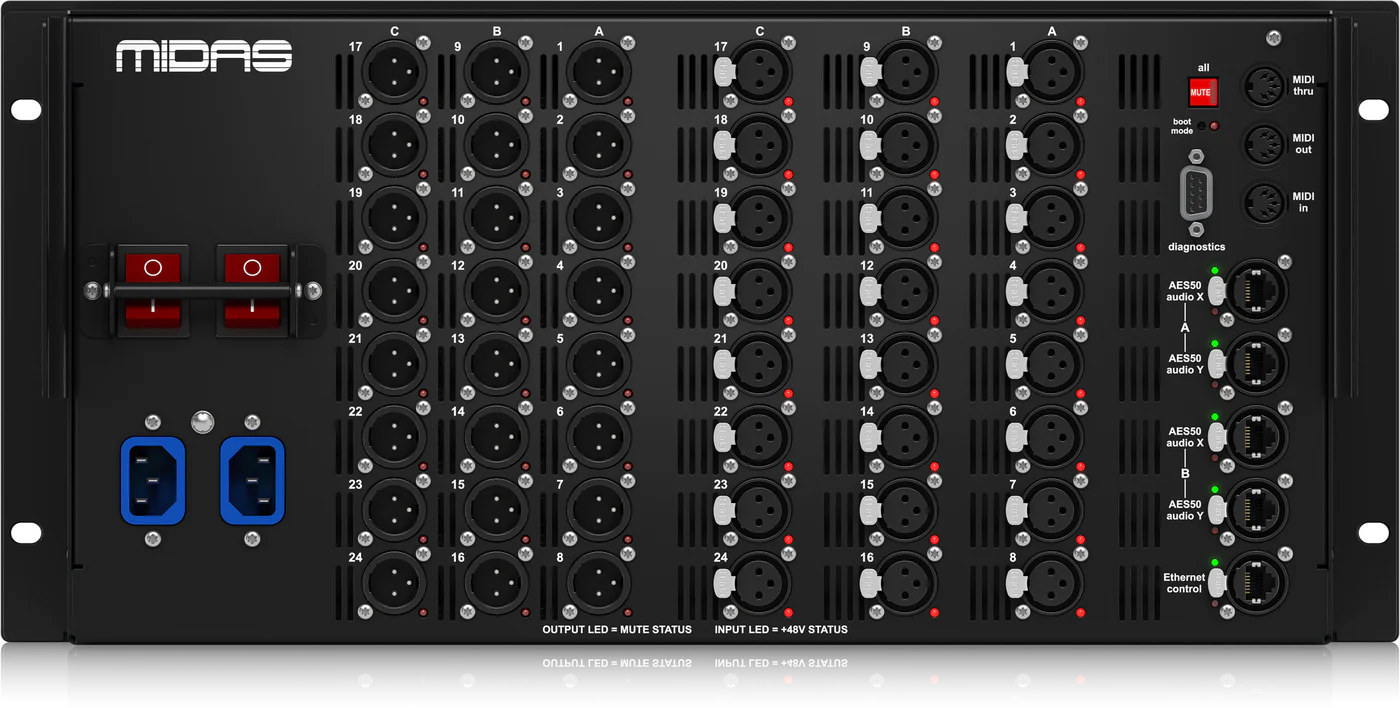This screenshot has height=708, width=1400.
Task: Click the MIDI thru port
Action: (1262, 86)
